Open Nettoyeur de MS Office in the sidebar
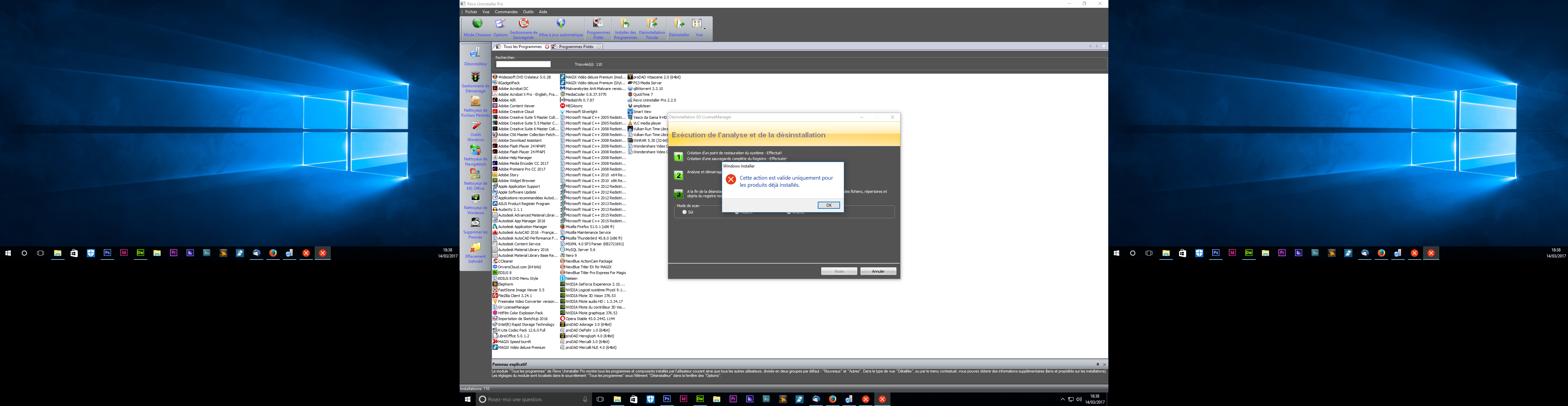Image resolution: width=1568 pixels, height=406 pixels. (x=475, y=180)
